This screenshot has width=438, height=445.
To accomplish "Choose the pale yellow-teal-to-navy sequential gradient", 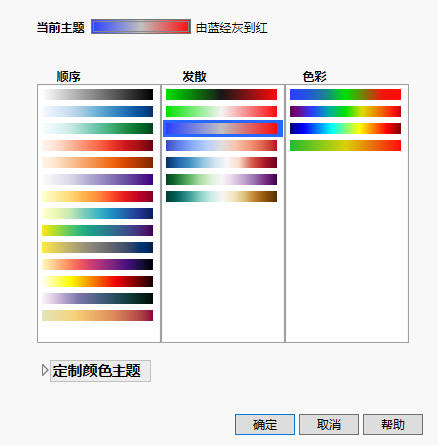I will [x=98, y=213].
